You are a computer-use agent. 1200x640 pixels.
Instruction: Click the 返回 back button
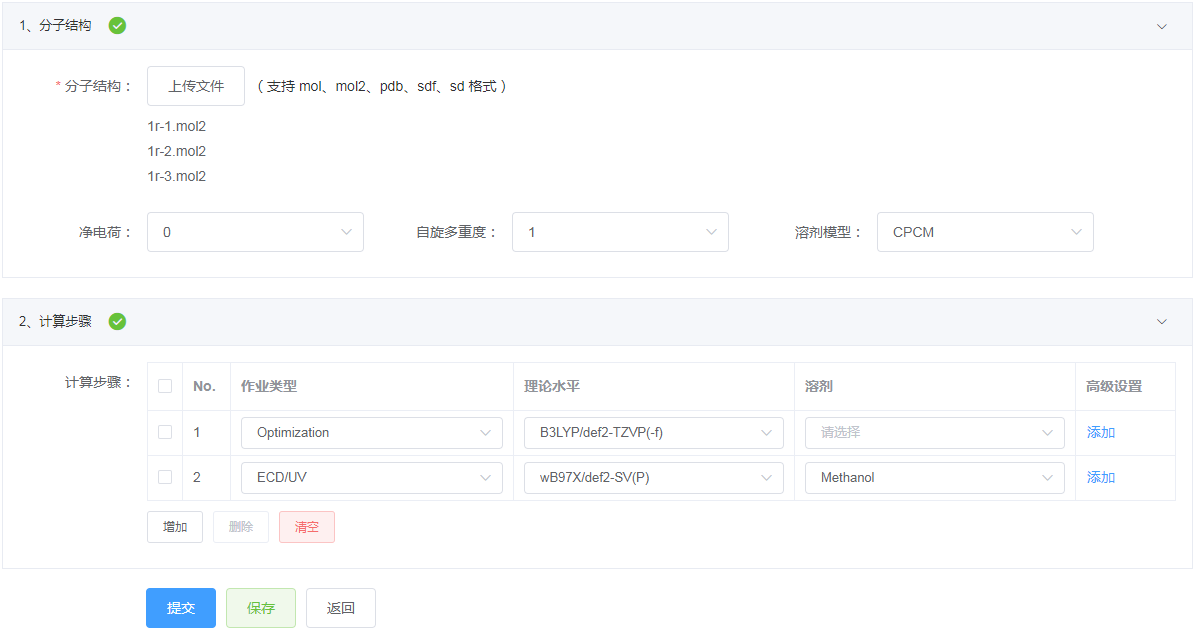pyautogui.click(x=341, y=608)
